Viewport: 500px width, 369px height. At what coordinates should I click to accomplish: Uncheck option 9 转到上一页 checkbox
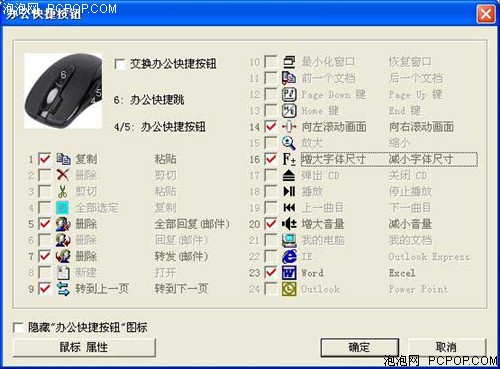(44, 289)
